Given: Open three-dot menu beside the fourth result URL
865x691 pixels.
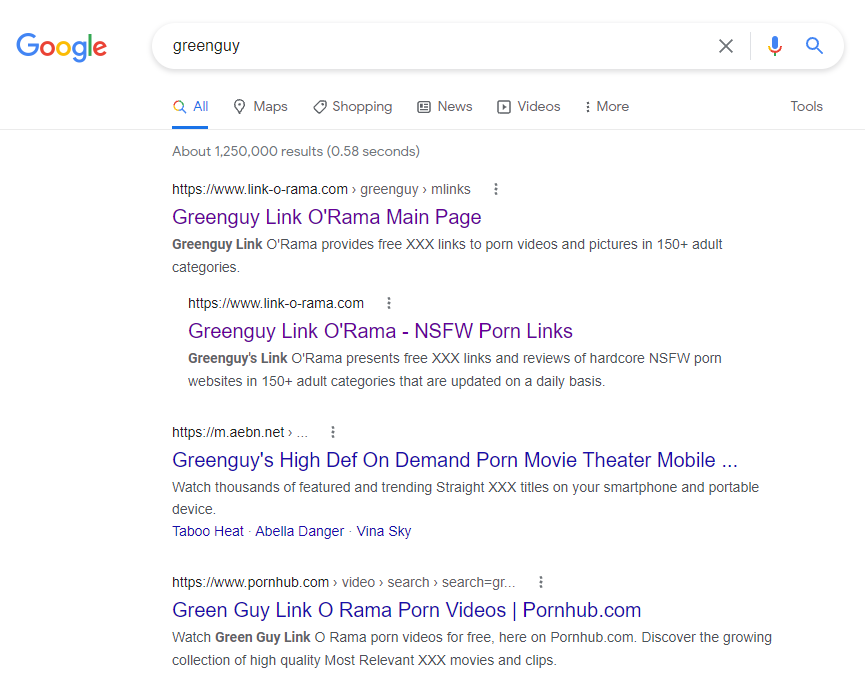Looking at the screenshot, I should coord(541,582).
